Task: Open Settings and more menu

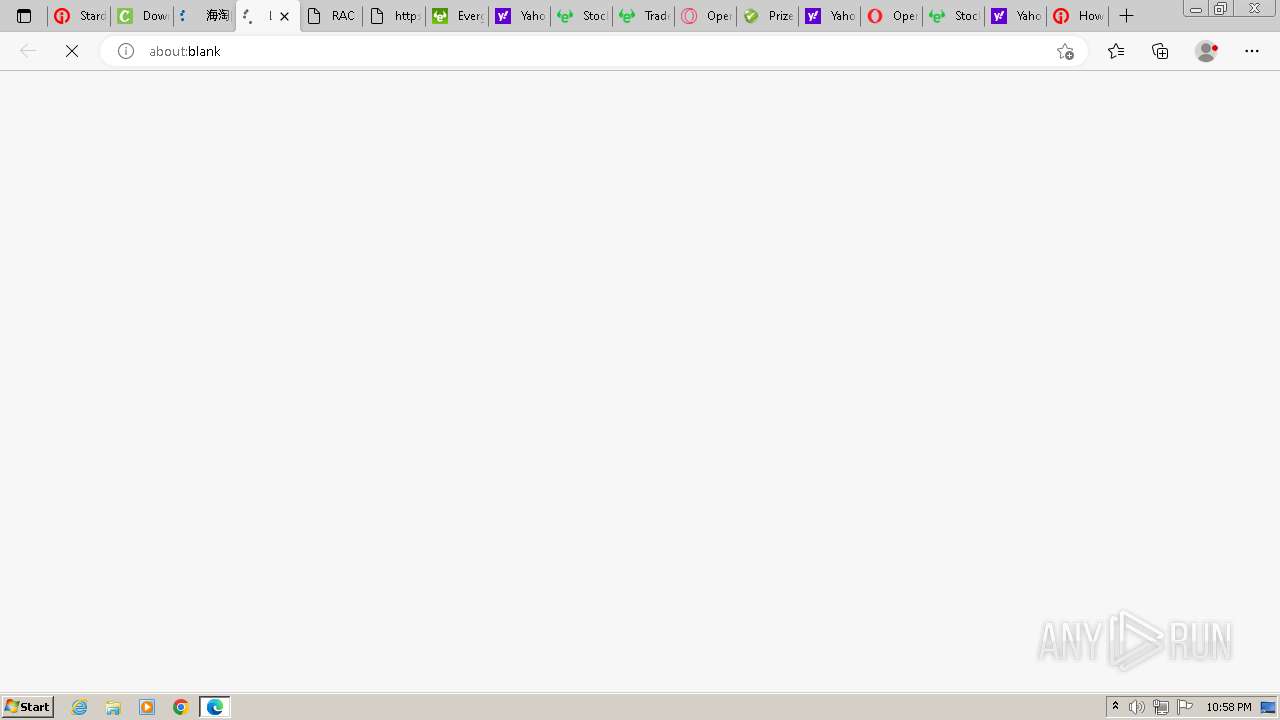Action: pyautogui.click(x=1252, y=51)
